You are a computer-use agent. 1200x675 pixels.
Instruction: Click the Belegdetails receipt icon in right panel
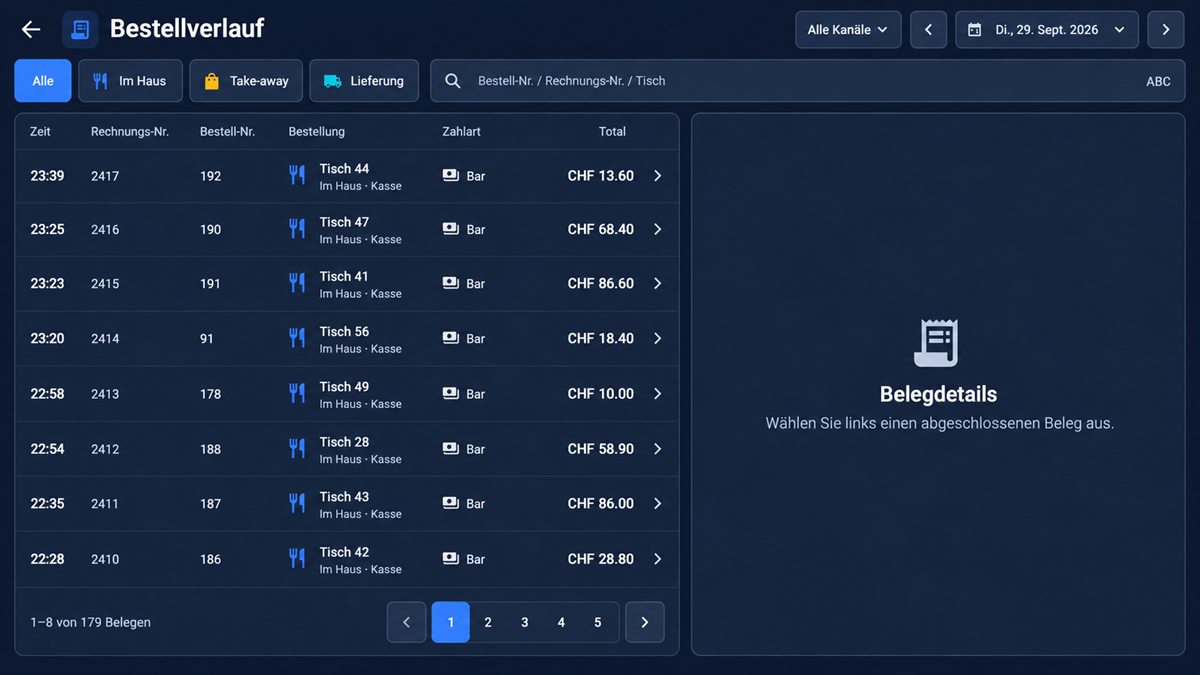[937, 343]
